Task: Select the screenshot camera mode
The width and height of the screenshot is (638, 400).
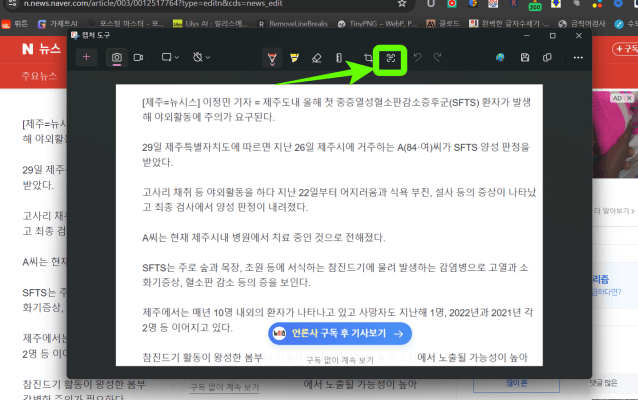Action: click(117, 57)
